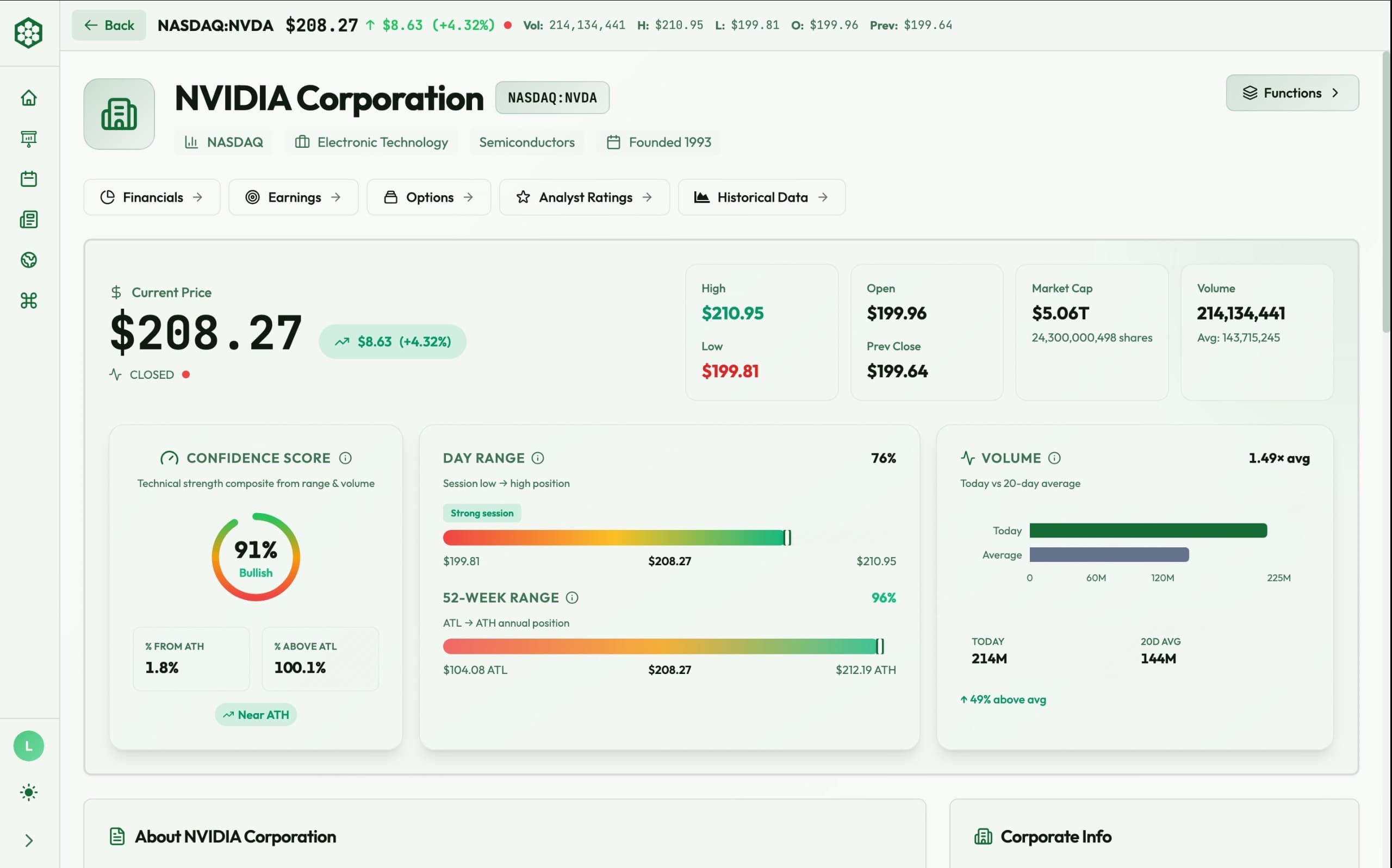Open the presentation board sidebar icon

click(x=29, y=139)
